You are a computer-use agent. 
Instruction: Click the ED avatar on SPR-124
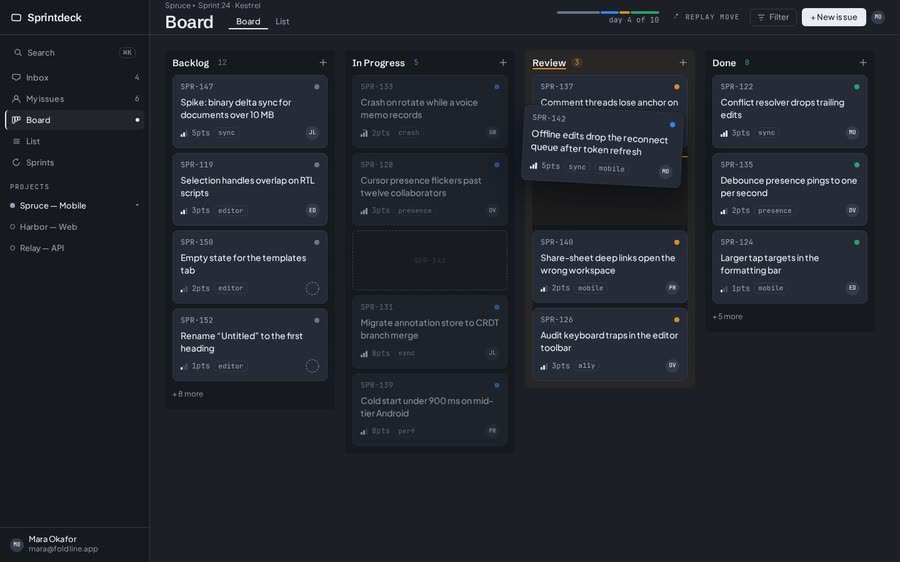(x=852, y=288)
